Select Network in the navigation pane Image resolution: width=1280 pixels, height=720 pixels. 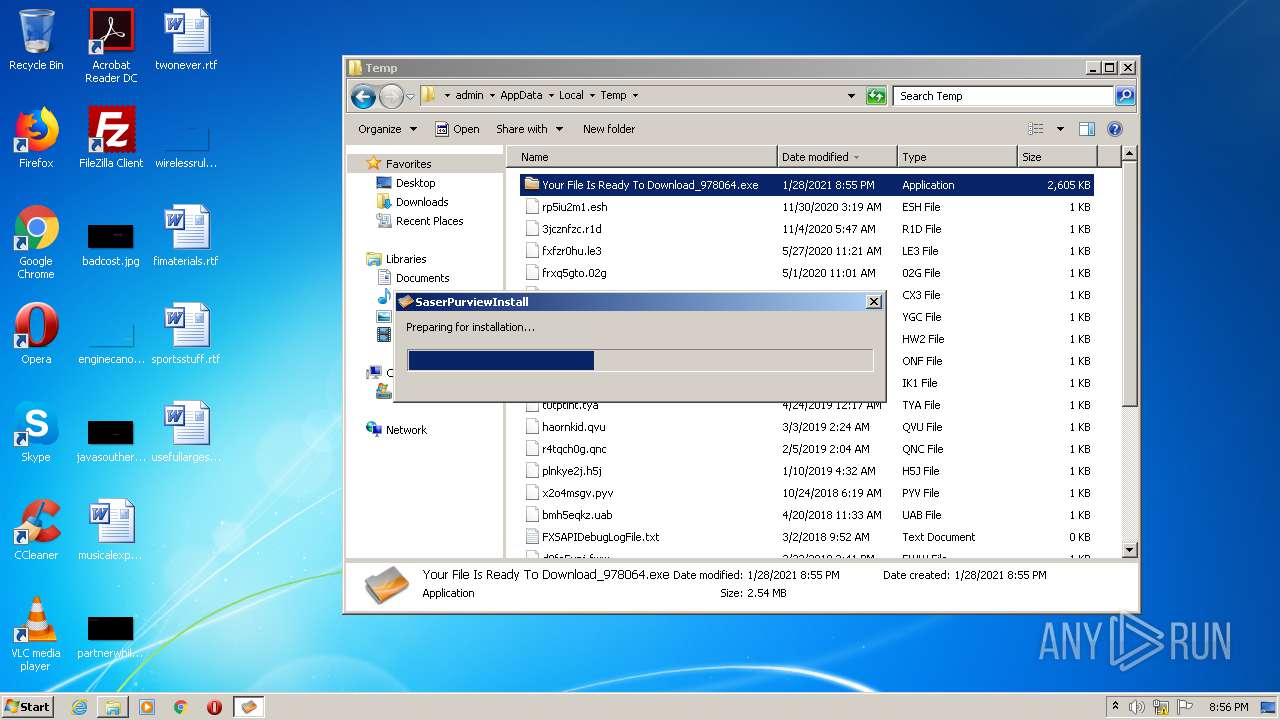tap(406, 430)
